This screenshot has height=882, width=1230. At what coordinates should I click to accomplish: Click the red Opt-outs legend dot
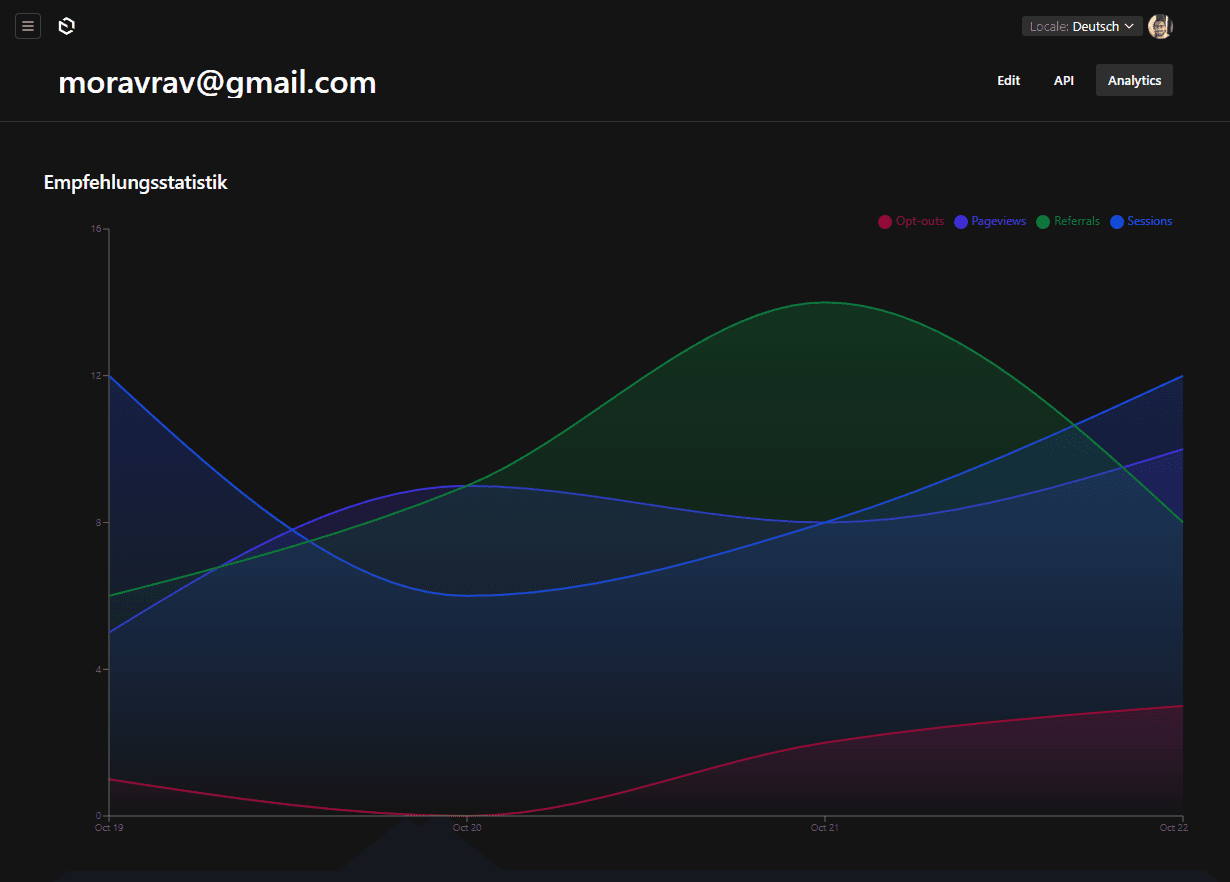(x=885, y=222)
